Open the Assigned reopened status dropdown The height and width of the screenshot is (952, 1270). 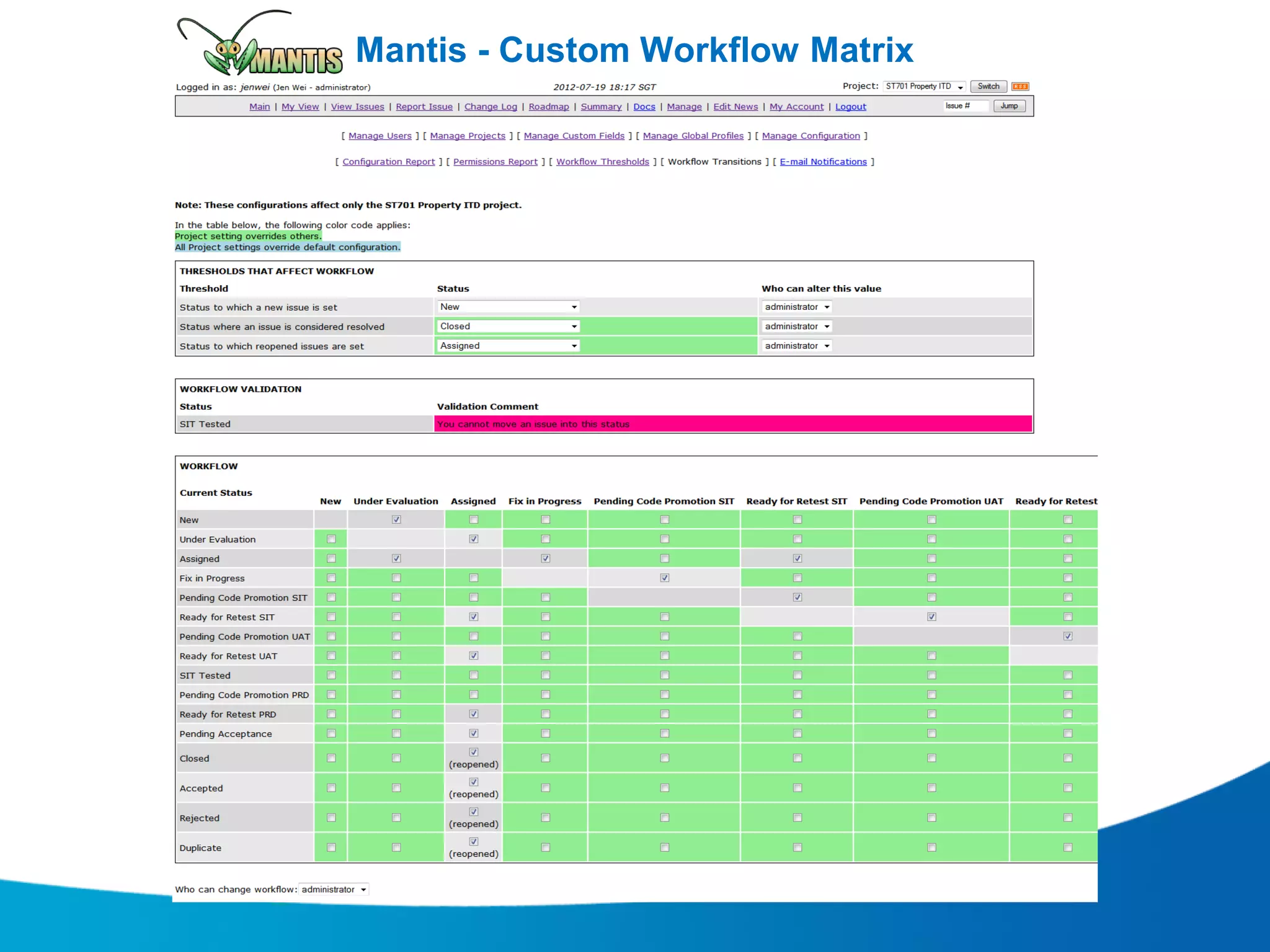click(x=508, y=346)
